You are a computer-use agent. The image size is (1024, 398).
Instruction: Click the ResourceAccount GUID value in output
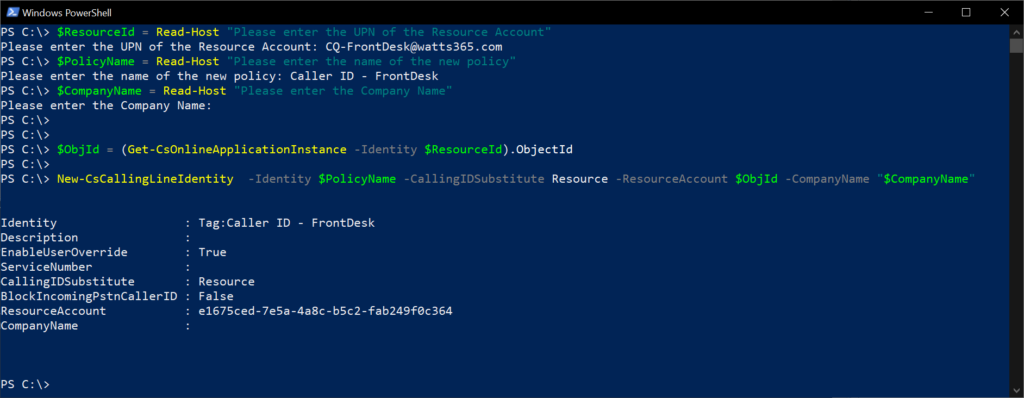coord(325,310)
